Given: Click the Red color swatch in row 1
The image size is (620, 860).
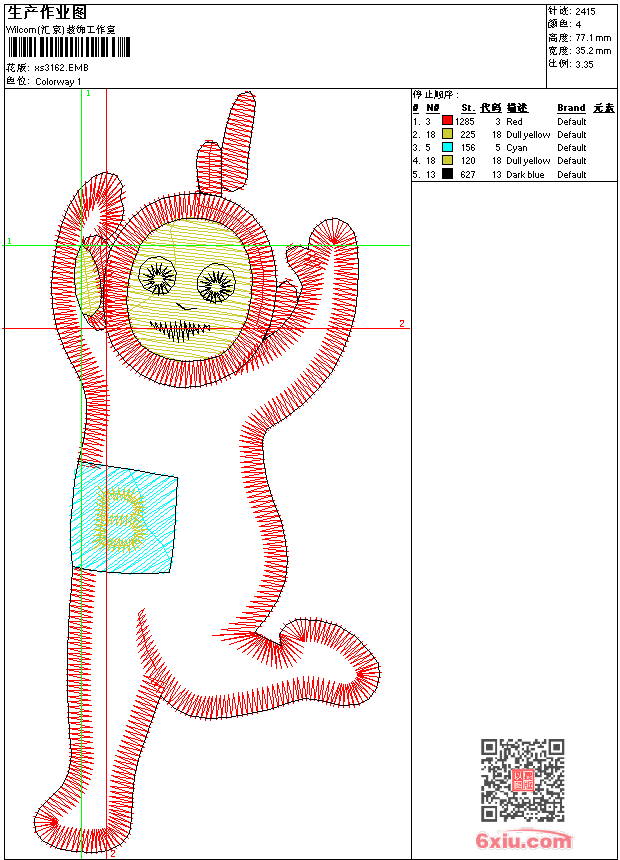Looking at the screenshot, I should [448, 121].
